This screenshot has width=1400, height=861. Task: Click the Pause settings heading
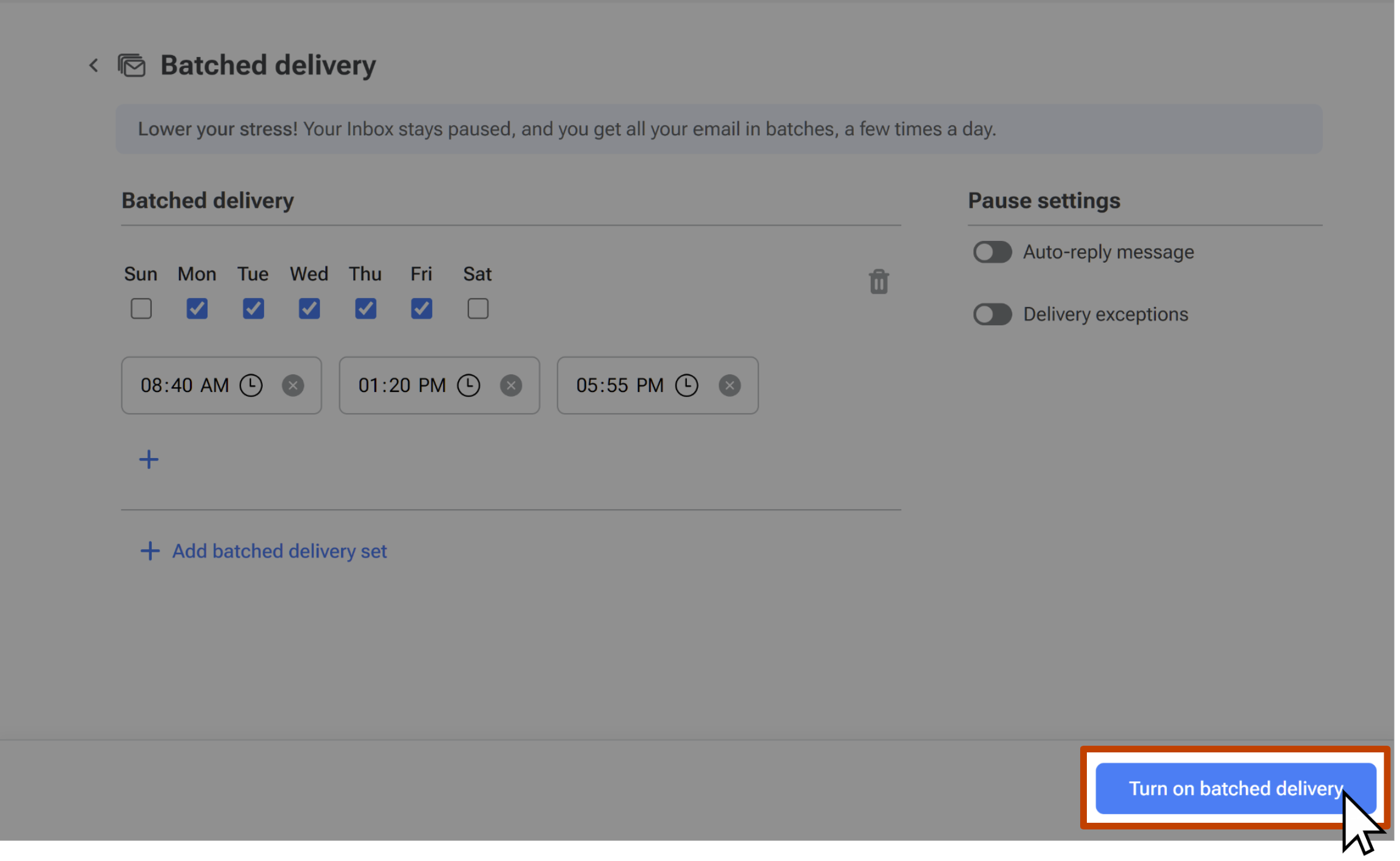[x=1044, y=201]
